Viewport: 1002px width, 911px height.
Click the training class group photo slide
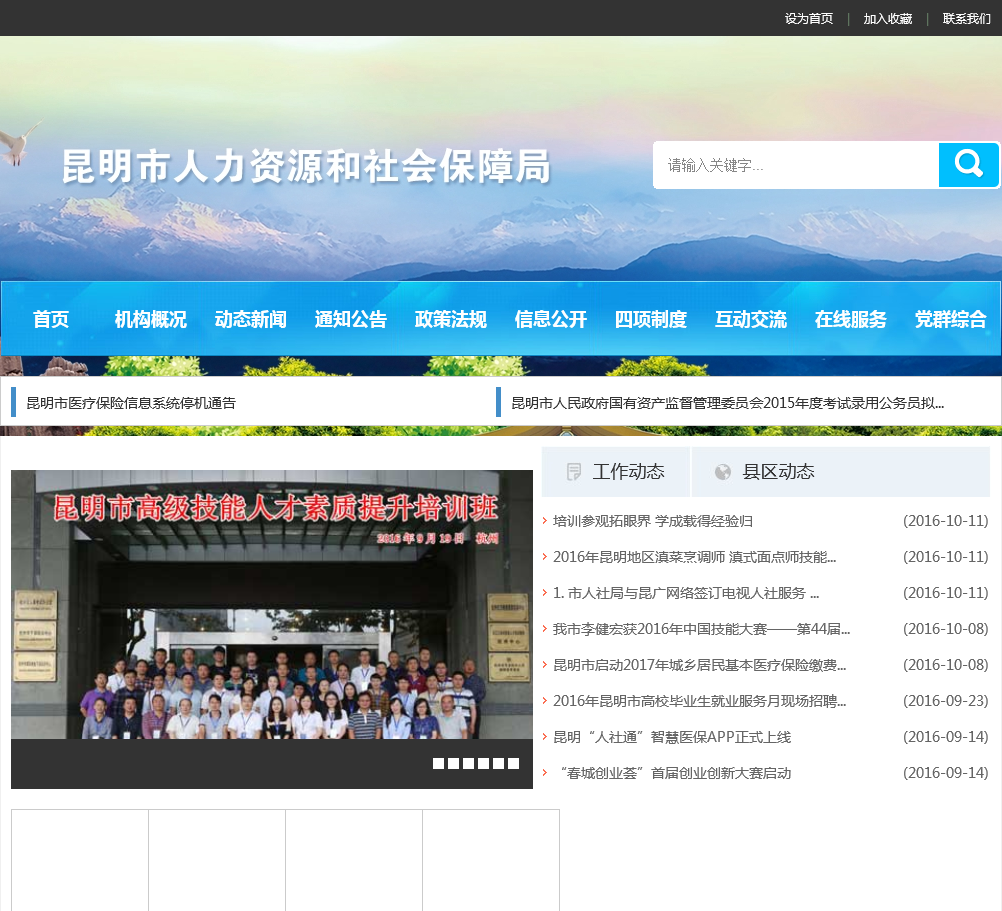click(272, 604)
